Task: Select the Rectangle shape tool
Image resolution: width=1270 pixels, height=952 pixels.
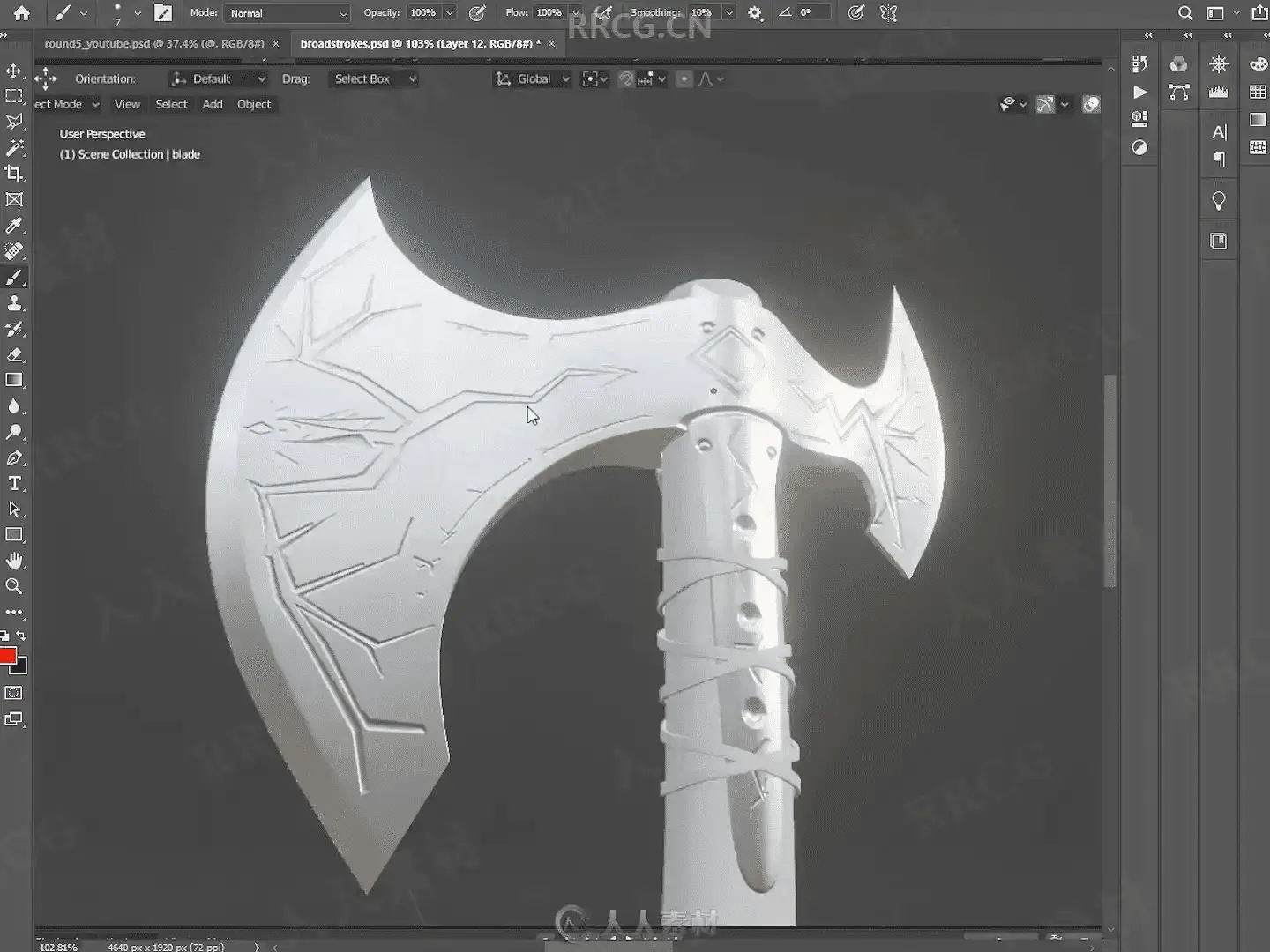Action: point(14,535)
